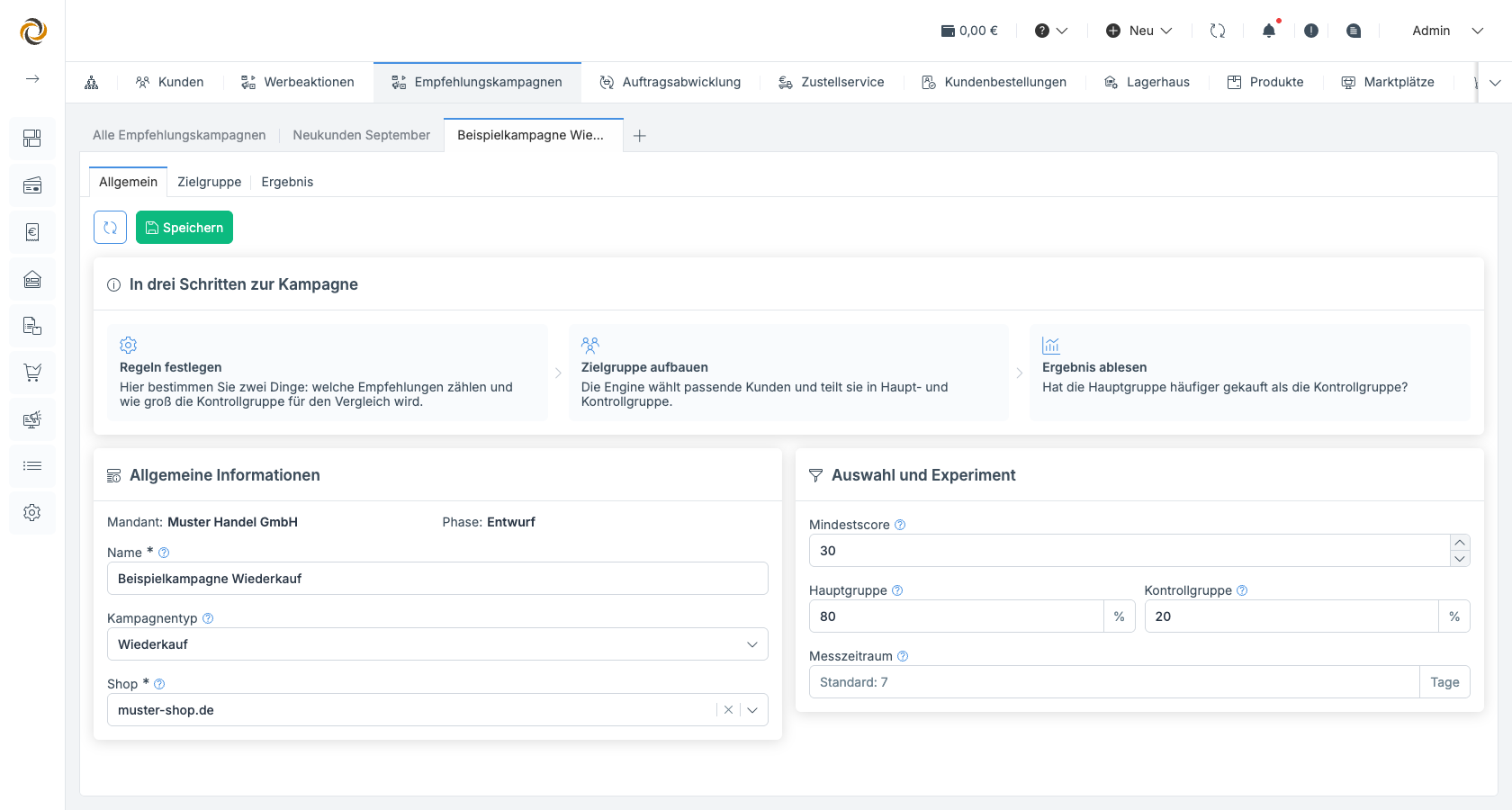Click the Regeln festlegen step card

click(x=327, y=373)
